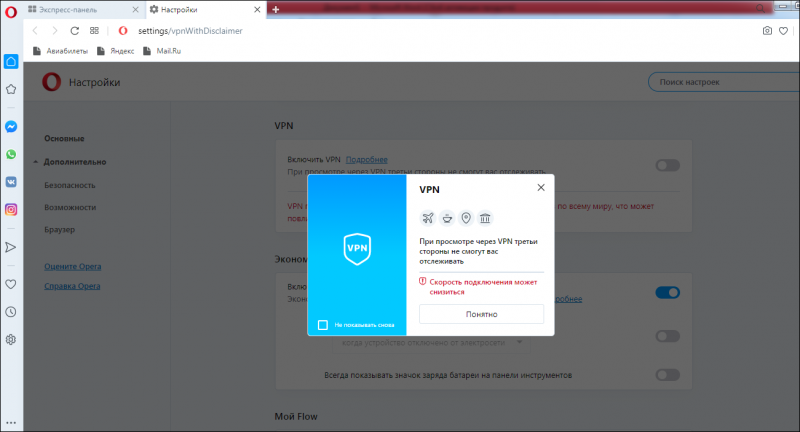Launch WhatsApp from sidebar
The image size is (800, 432).
[x=11, y=154]
